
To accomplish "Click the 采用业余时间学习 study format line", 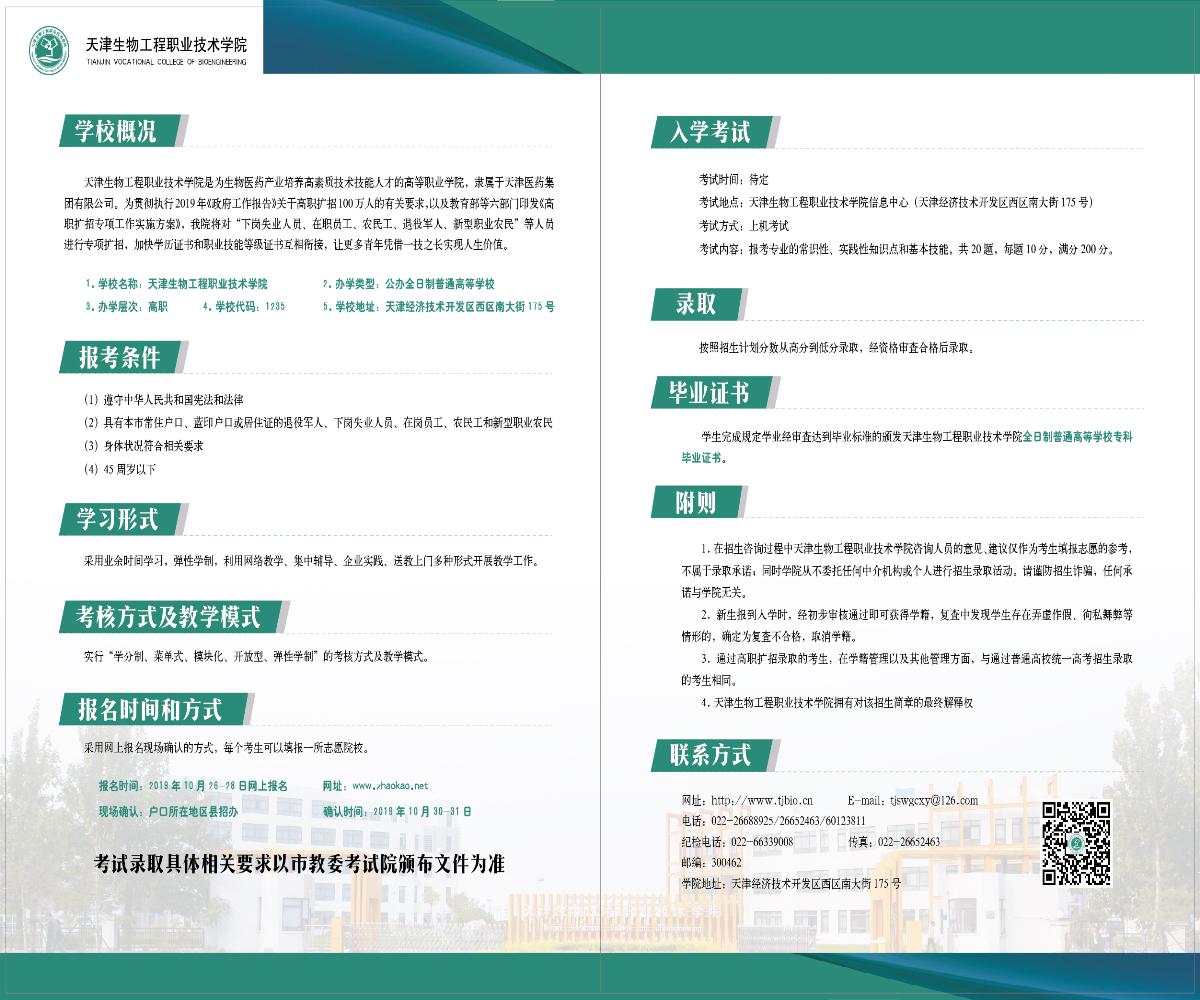I will click(x=312, y=561).
